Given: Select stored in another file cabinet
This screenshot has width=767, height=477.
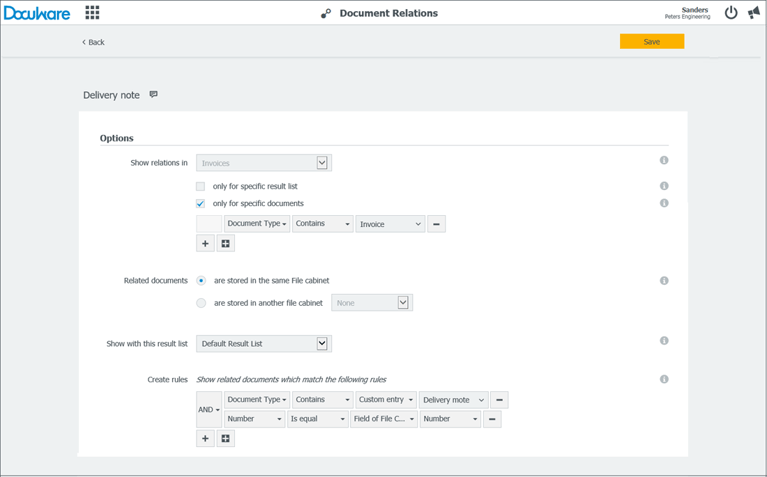Looking at the screenshot, I should (201, 302).
